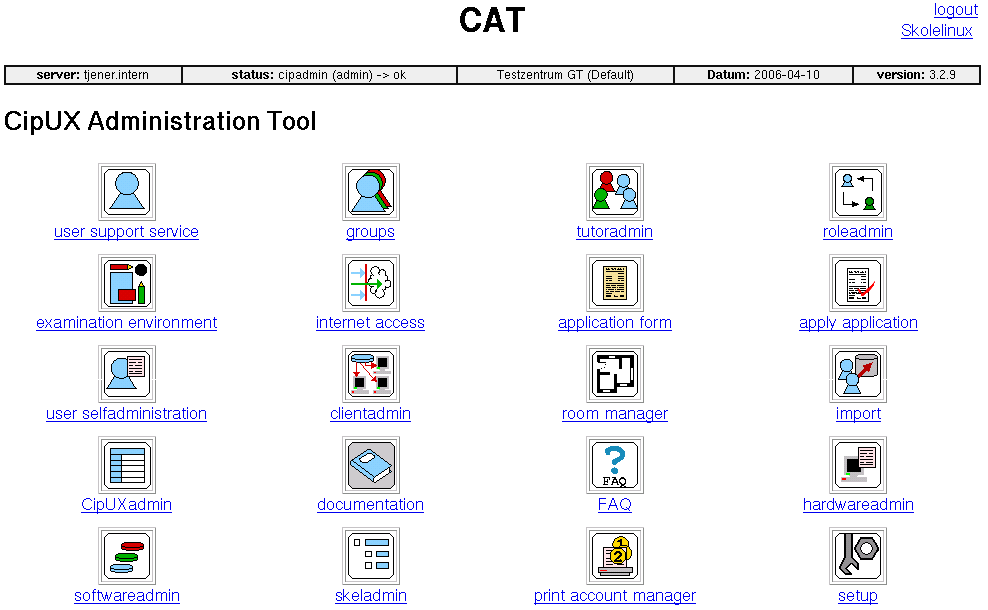Click the groups icon with three heads

coord(370,192)
